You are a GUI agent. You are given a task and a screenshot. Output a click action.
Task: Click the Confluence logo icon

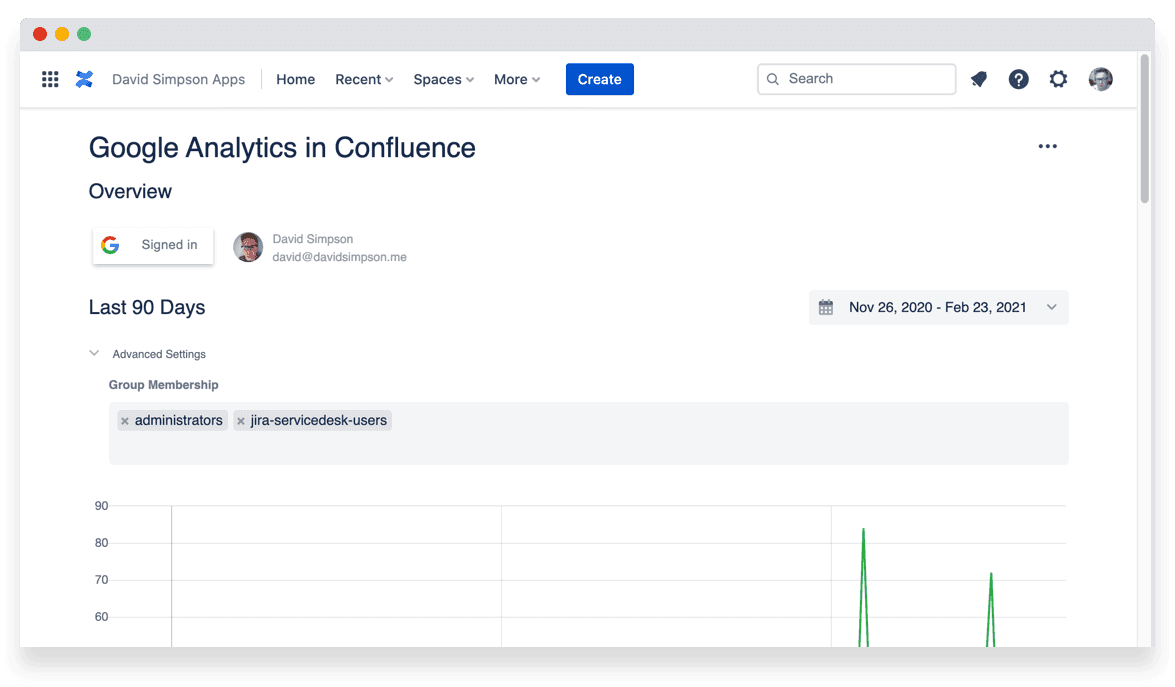point(84,79)
